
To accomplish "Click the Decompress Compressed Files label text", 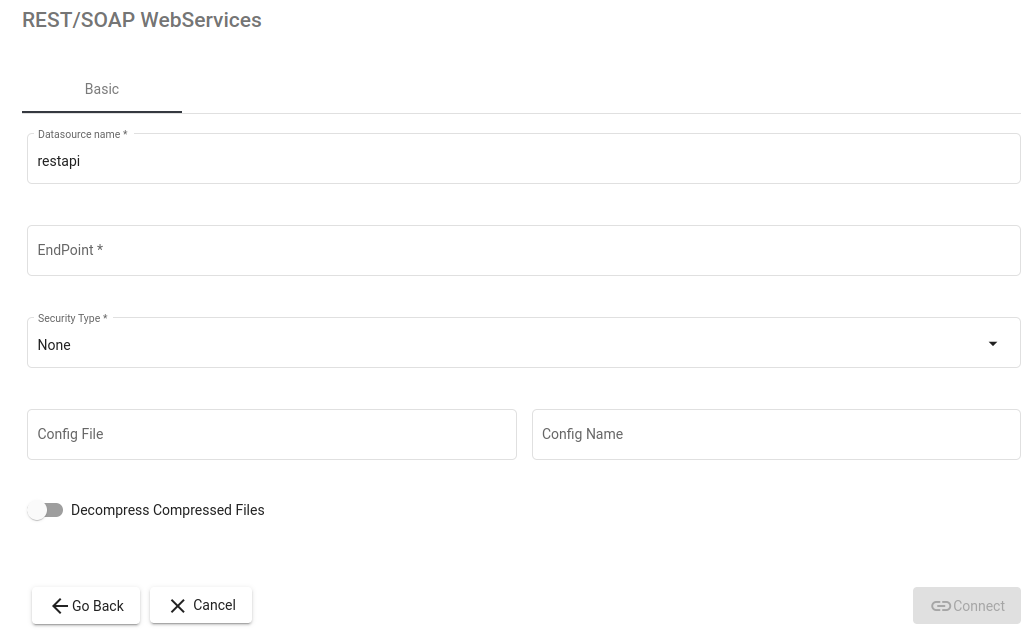I will coord(167,510).
